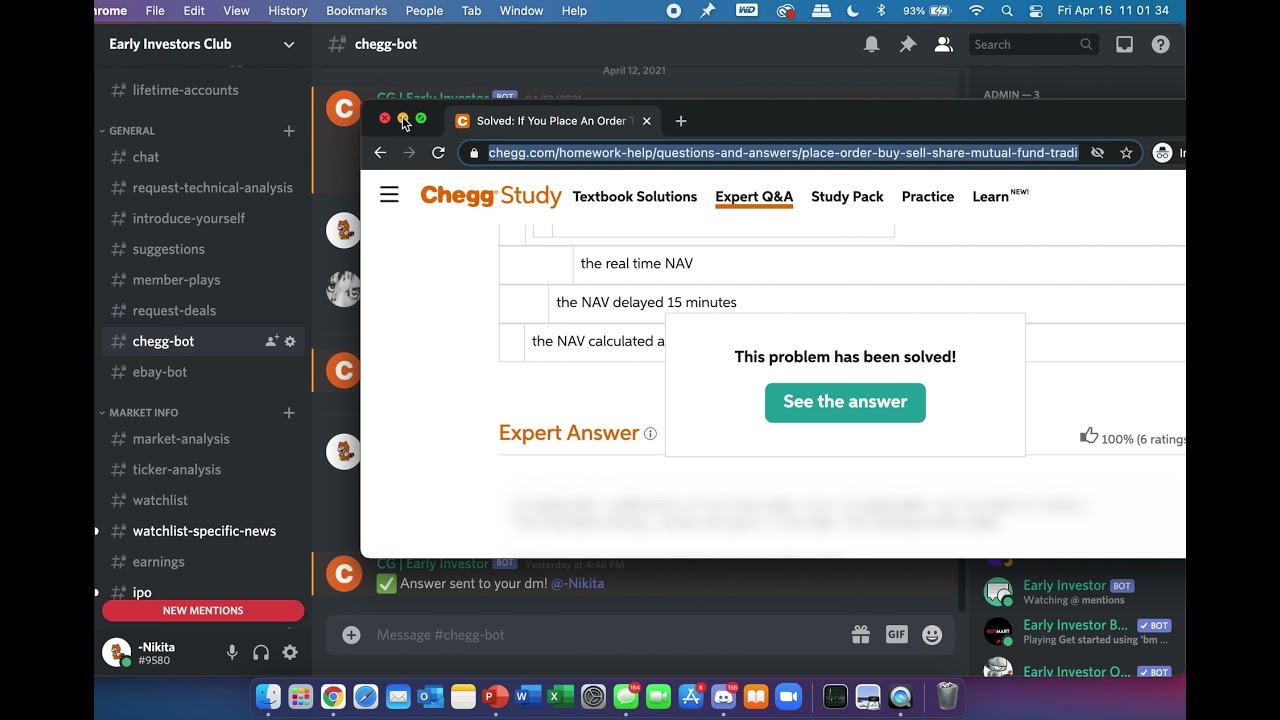Viewport: 1280px width, 720px height.
Task: Select the Chegg URL address bar
Action: point(783,153)
